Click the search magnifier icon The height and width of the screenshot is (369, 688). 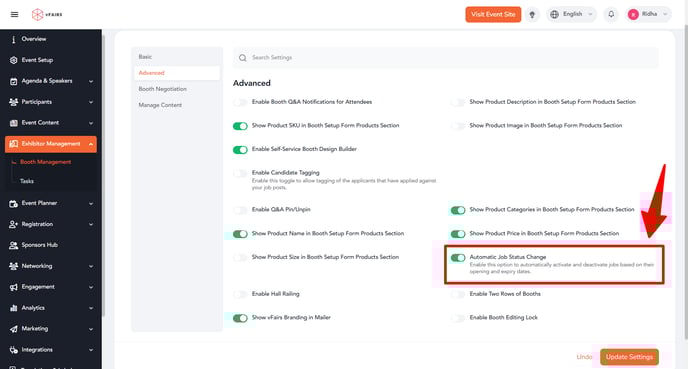pos(243,58)
